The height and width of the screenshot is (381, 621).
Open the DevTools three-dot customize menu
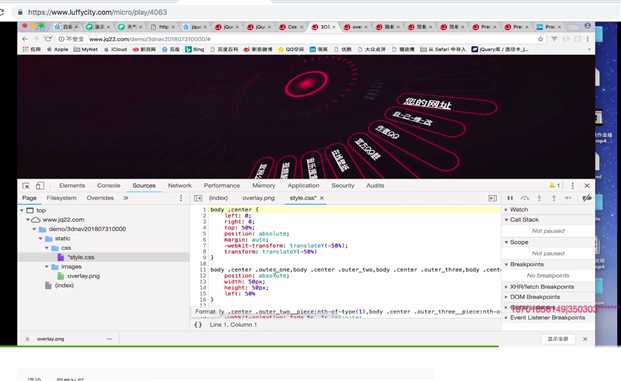click(572, 185)
